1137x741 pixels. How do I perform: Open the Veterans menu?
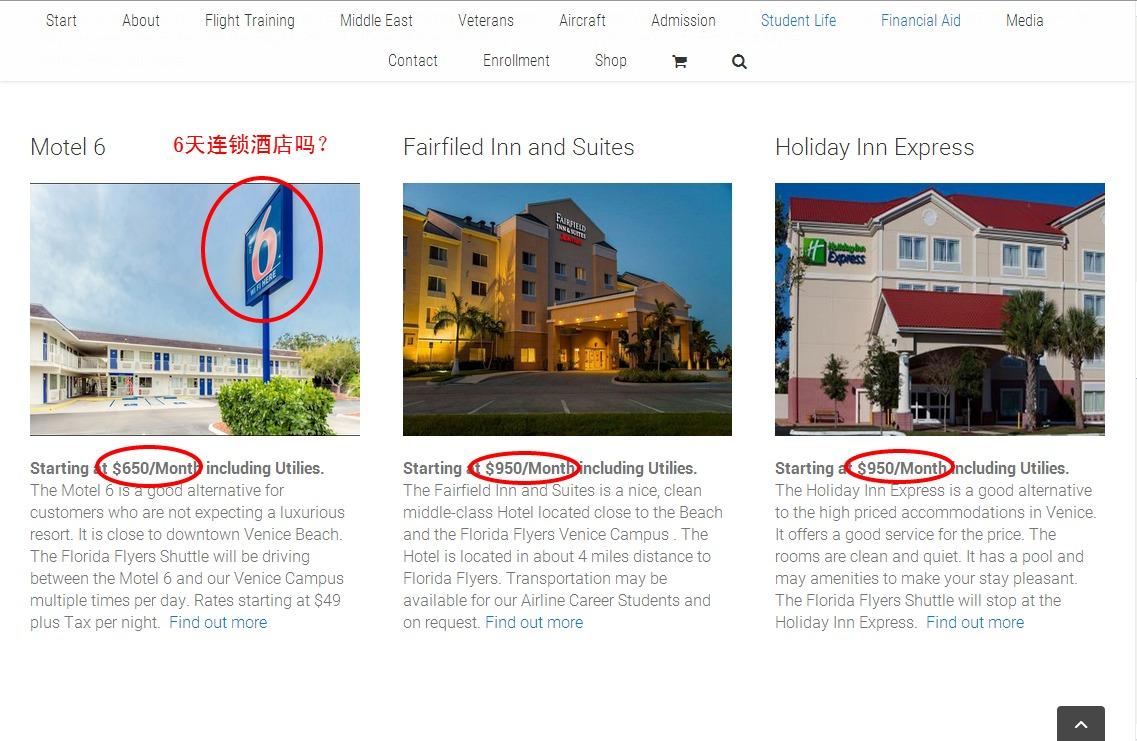click(486, 20)
